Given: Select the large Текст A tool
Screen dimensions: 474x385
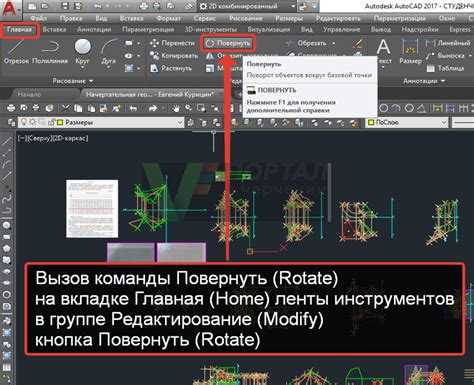Looking at the screenshot, I should click(383, 52).
